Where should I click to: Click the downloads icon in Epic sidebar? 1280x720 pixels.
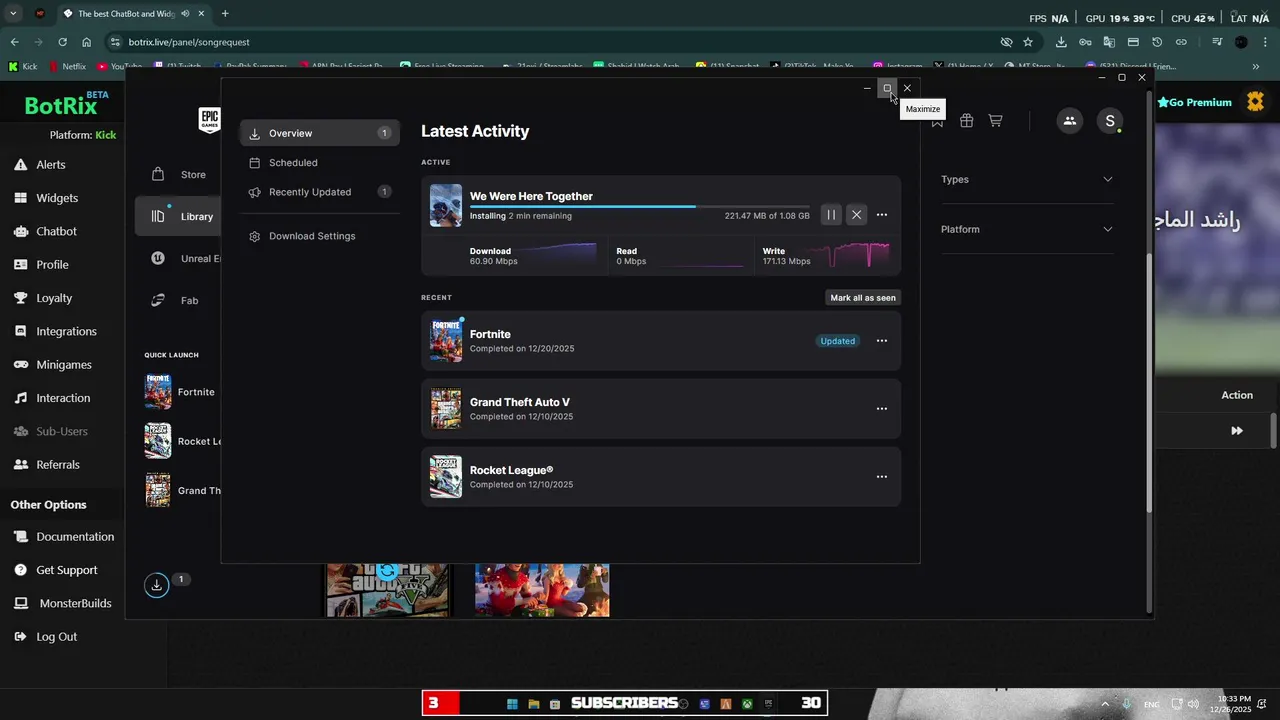click(x=156, y=585)
